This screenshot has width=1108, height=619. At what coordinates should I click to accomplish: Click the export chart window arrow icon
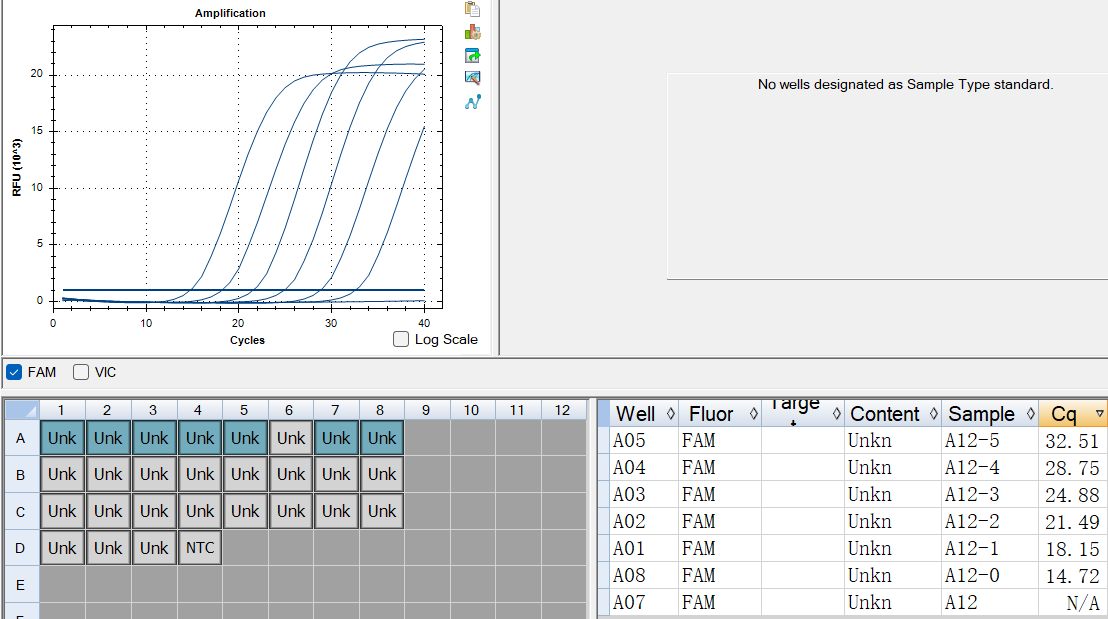coord(472,55)
